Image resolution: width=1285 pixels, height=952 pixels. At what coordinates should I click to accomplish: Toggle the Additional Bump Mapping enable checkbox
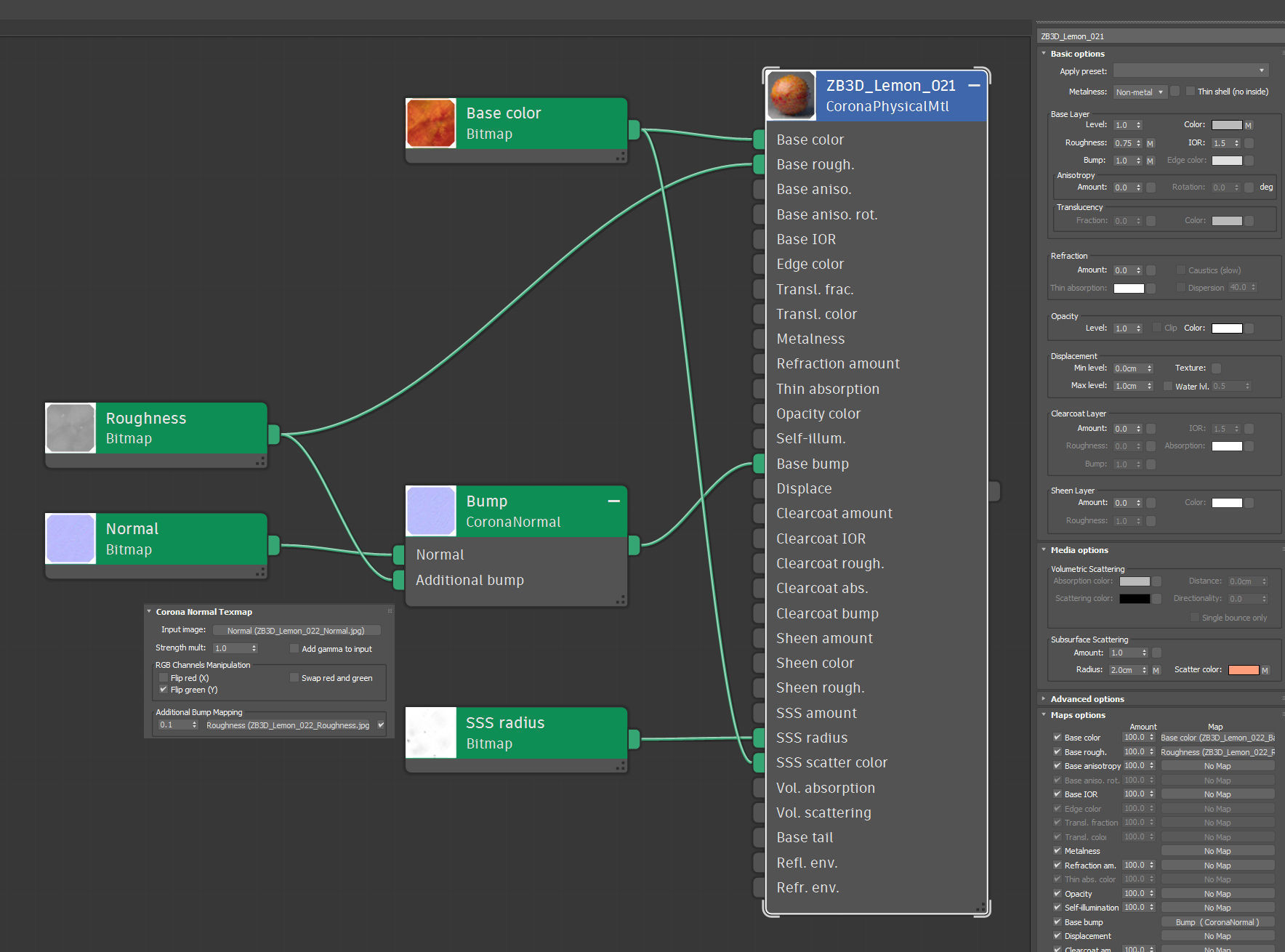tap(381, 725)
